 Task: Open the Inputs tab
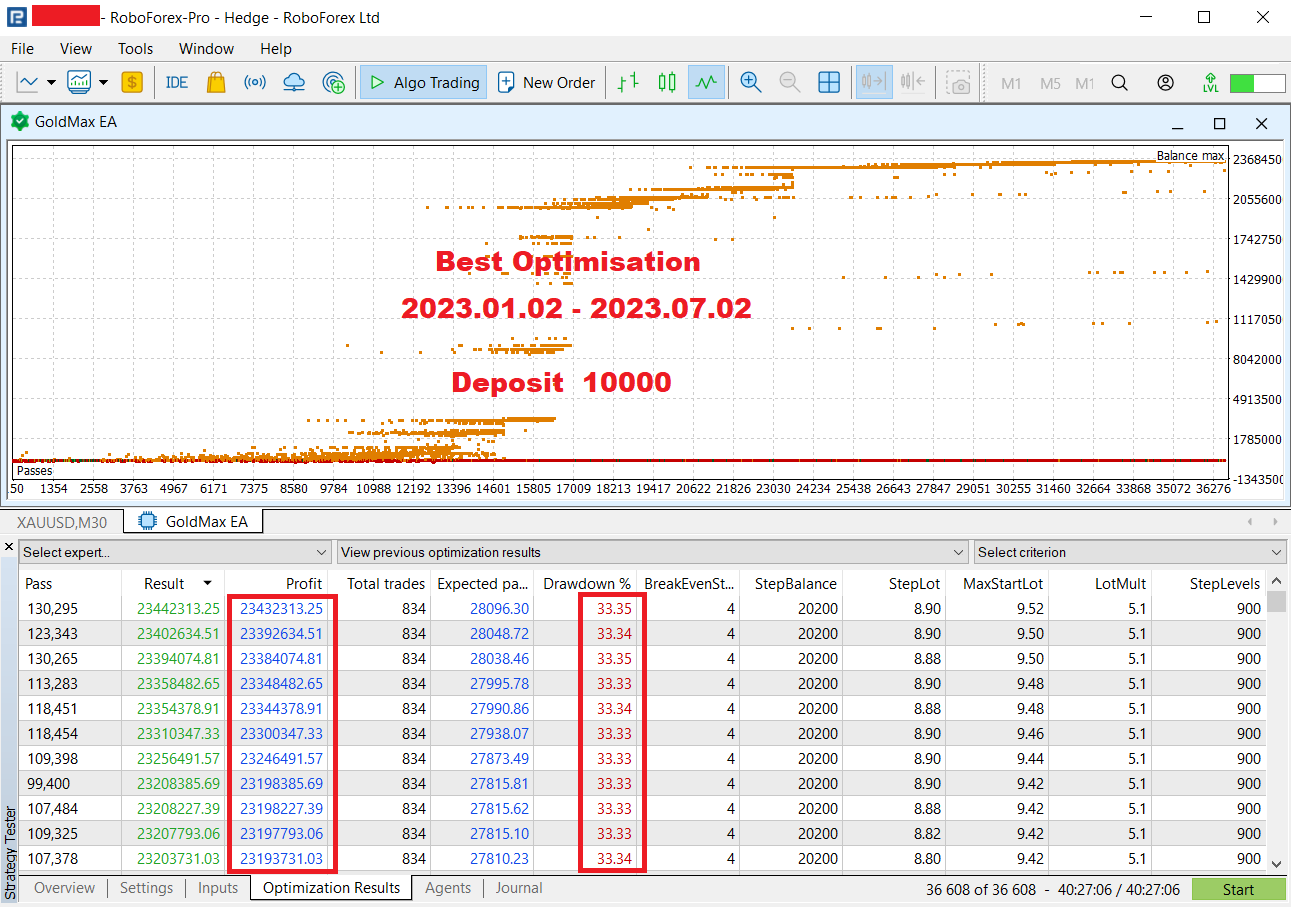click(x=218, y=888)
